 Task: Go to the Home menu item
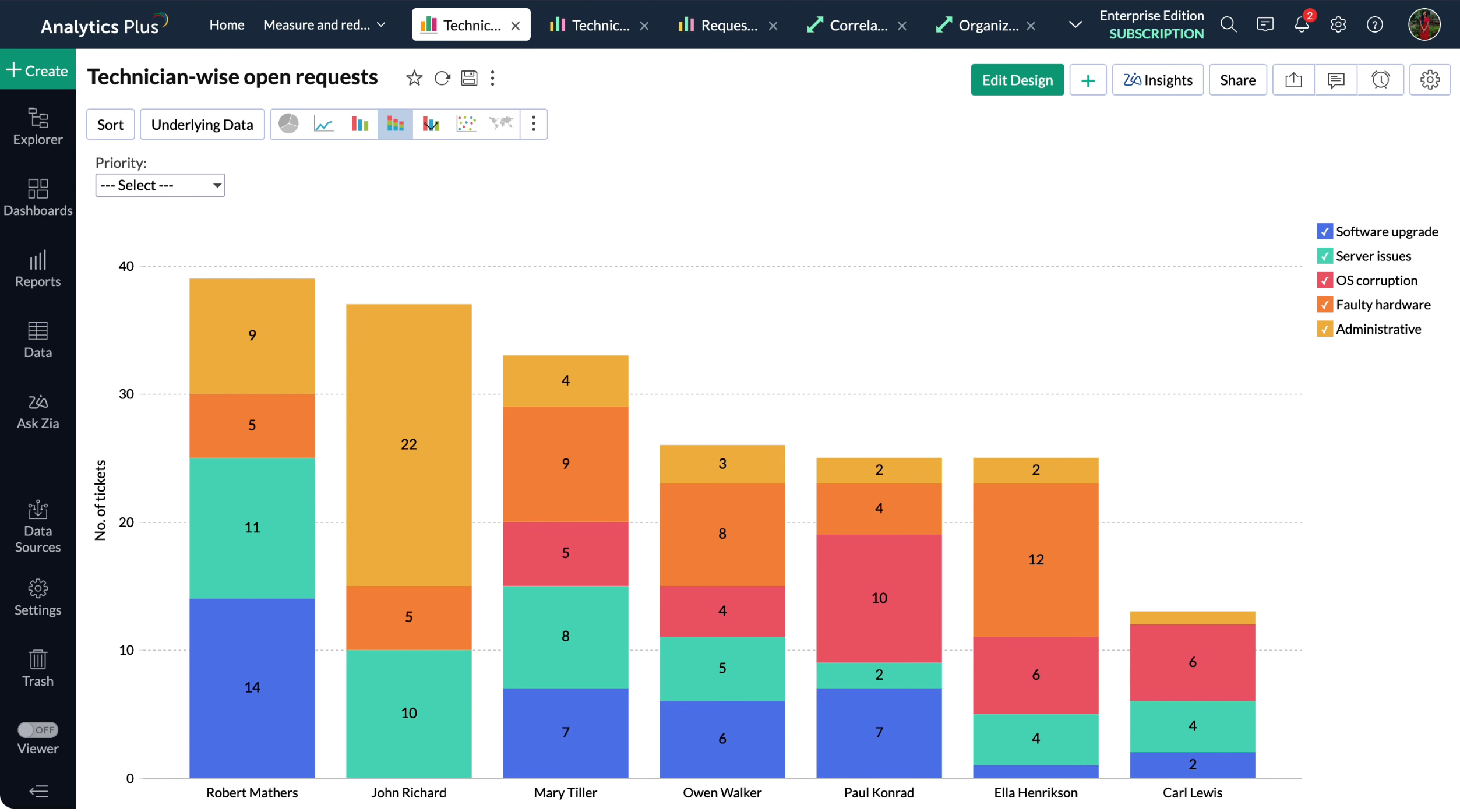click(227, 25)
